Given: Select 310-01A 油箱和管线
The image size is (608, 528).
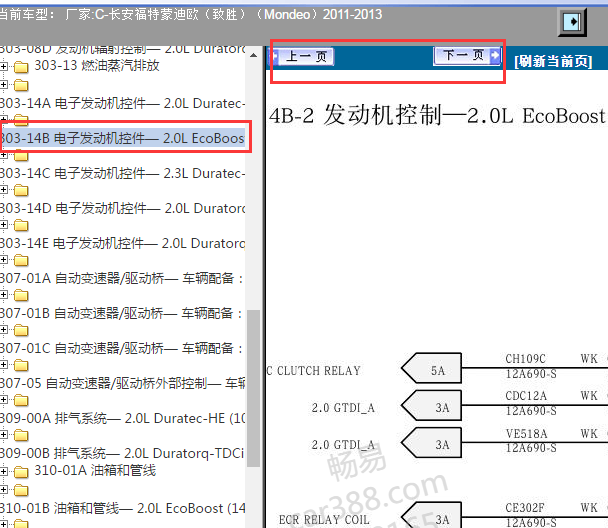Looking at the screenshot, I should (95, 470).
